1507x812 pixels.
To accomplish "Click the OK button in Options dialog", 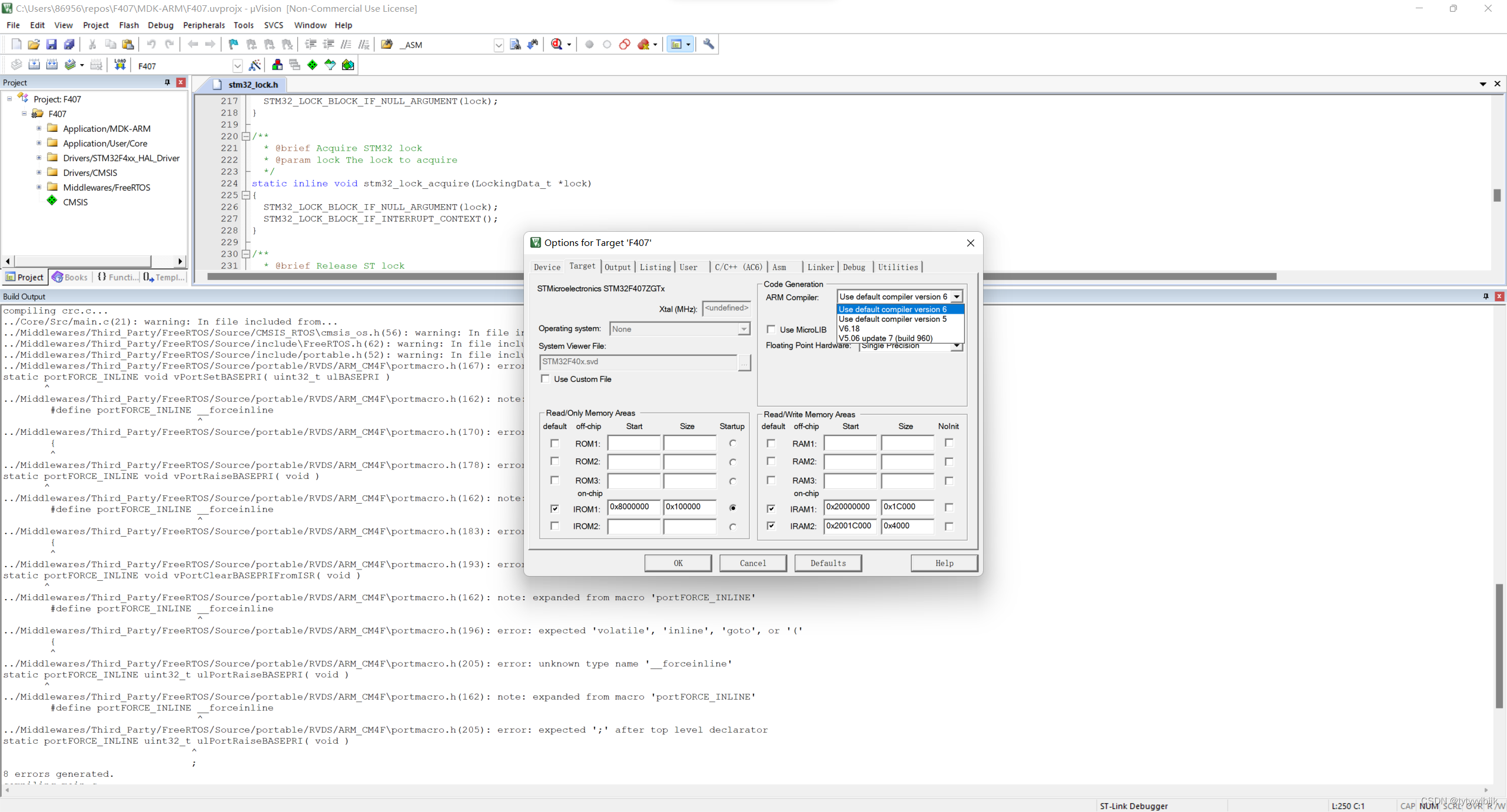I will pyautogui.click(x=678, y=563).
